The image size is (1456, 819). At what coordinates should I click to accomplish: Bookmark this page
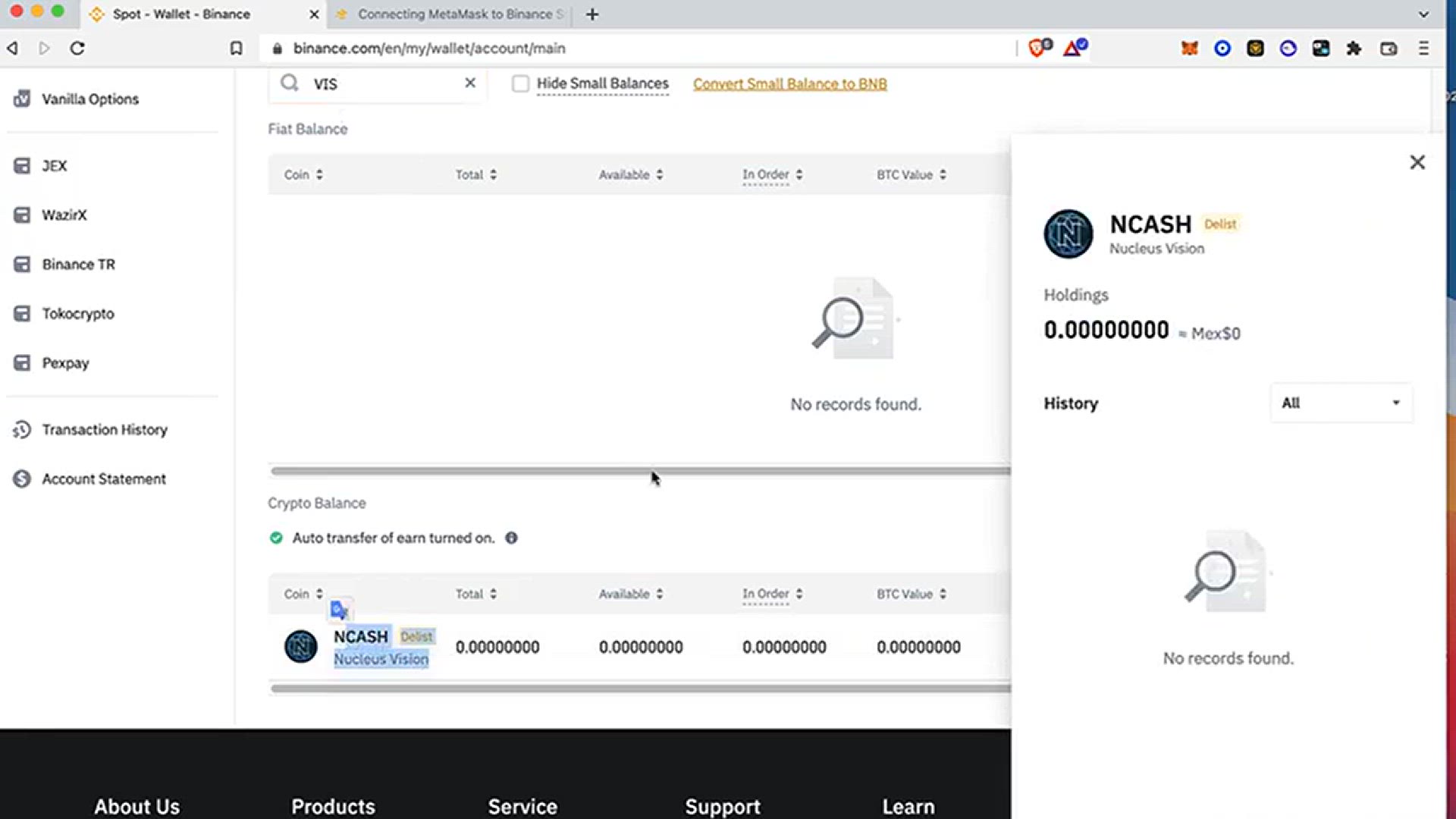click(237, 49)
